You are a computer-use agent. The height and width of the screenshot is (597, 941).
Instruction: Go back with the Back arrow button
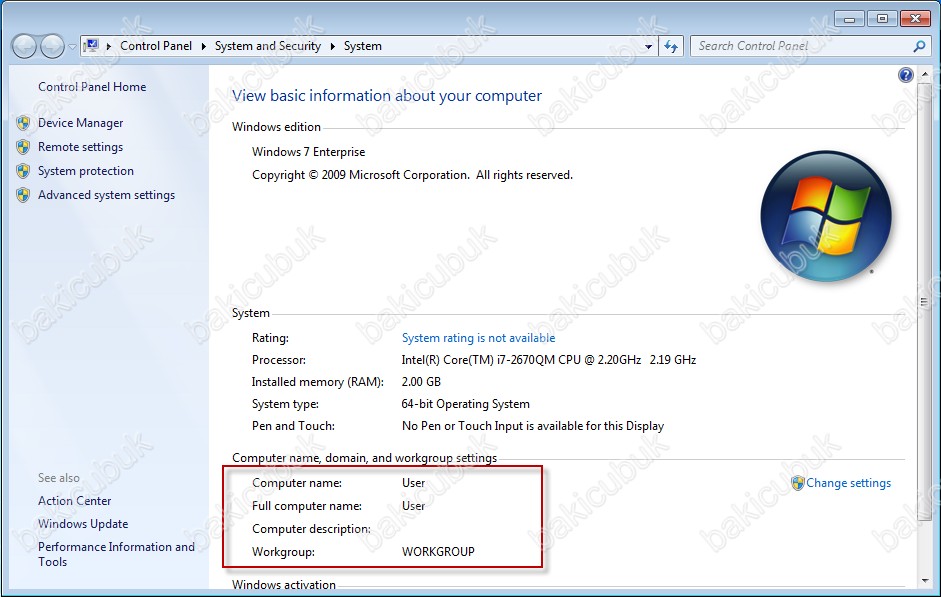[x=24, y=46]
